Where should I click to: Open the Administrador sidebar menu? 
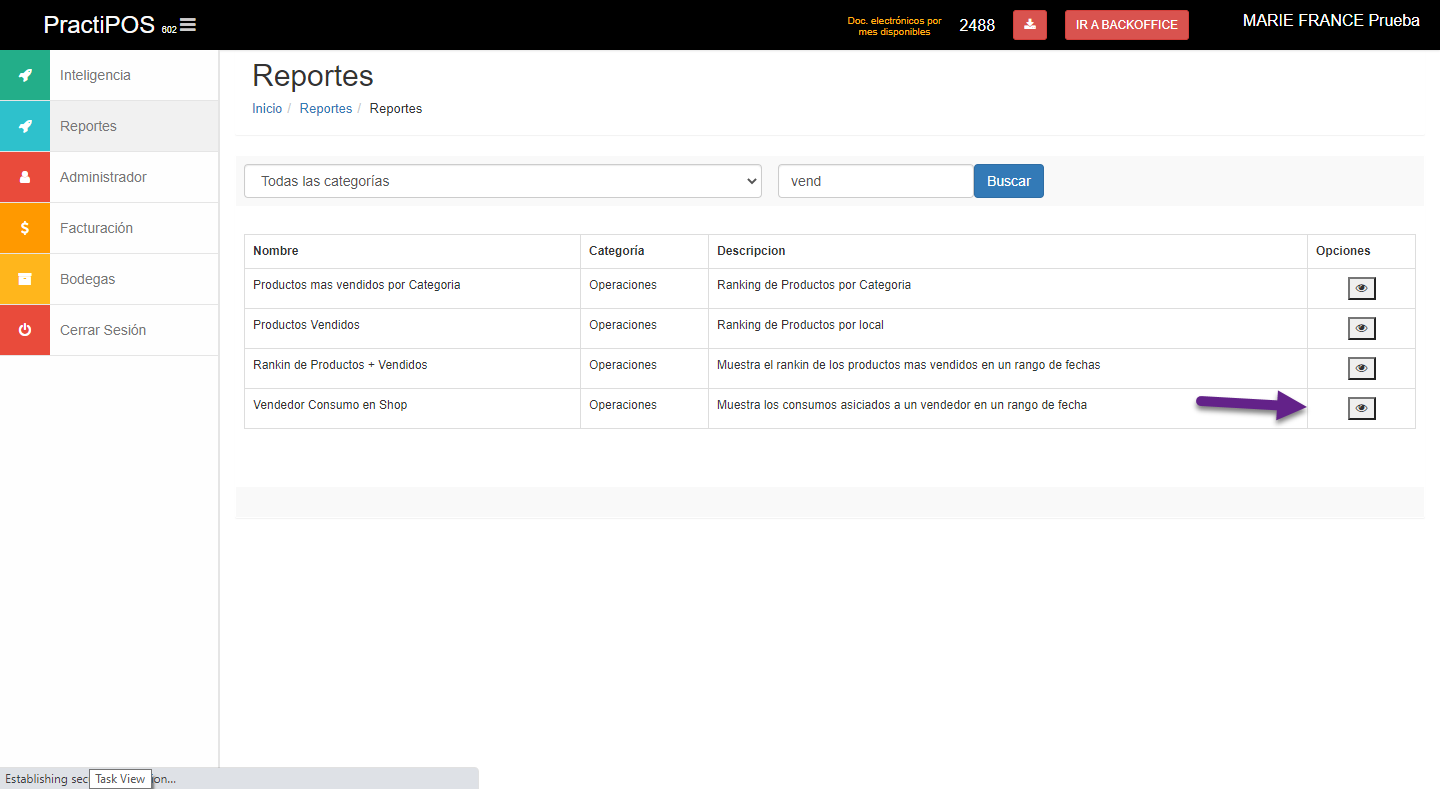[x=103, y=178]
